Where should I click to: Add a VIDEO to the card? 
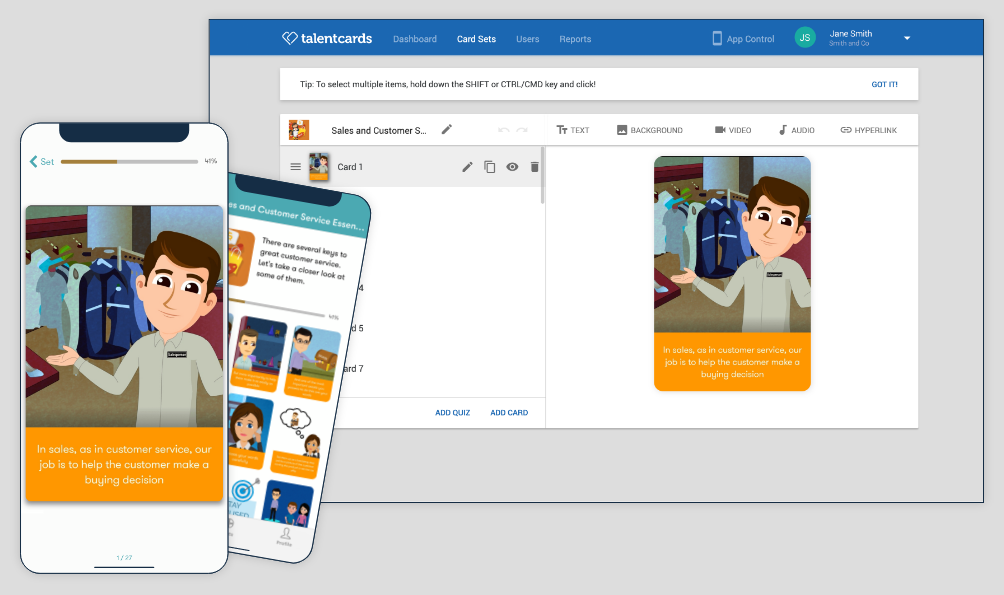coord(732,129)
